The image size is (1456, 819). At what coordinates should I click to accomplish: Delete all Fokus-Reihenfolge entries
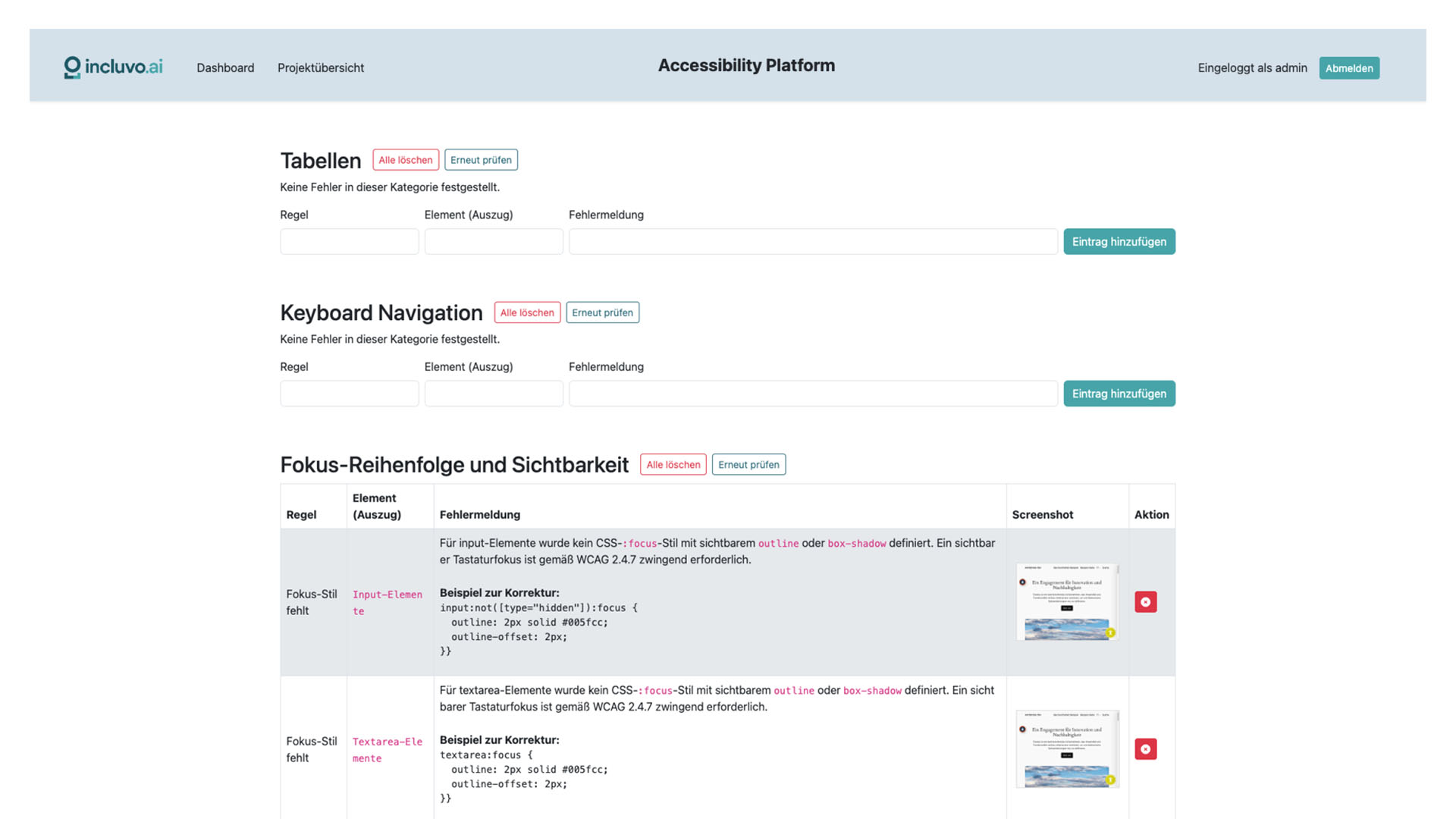pos(673,465)
